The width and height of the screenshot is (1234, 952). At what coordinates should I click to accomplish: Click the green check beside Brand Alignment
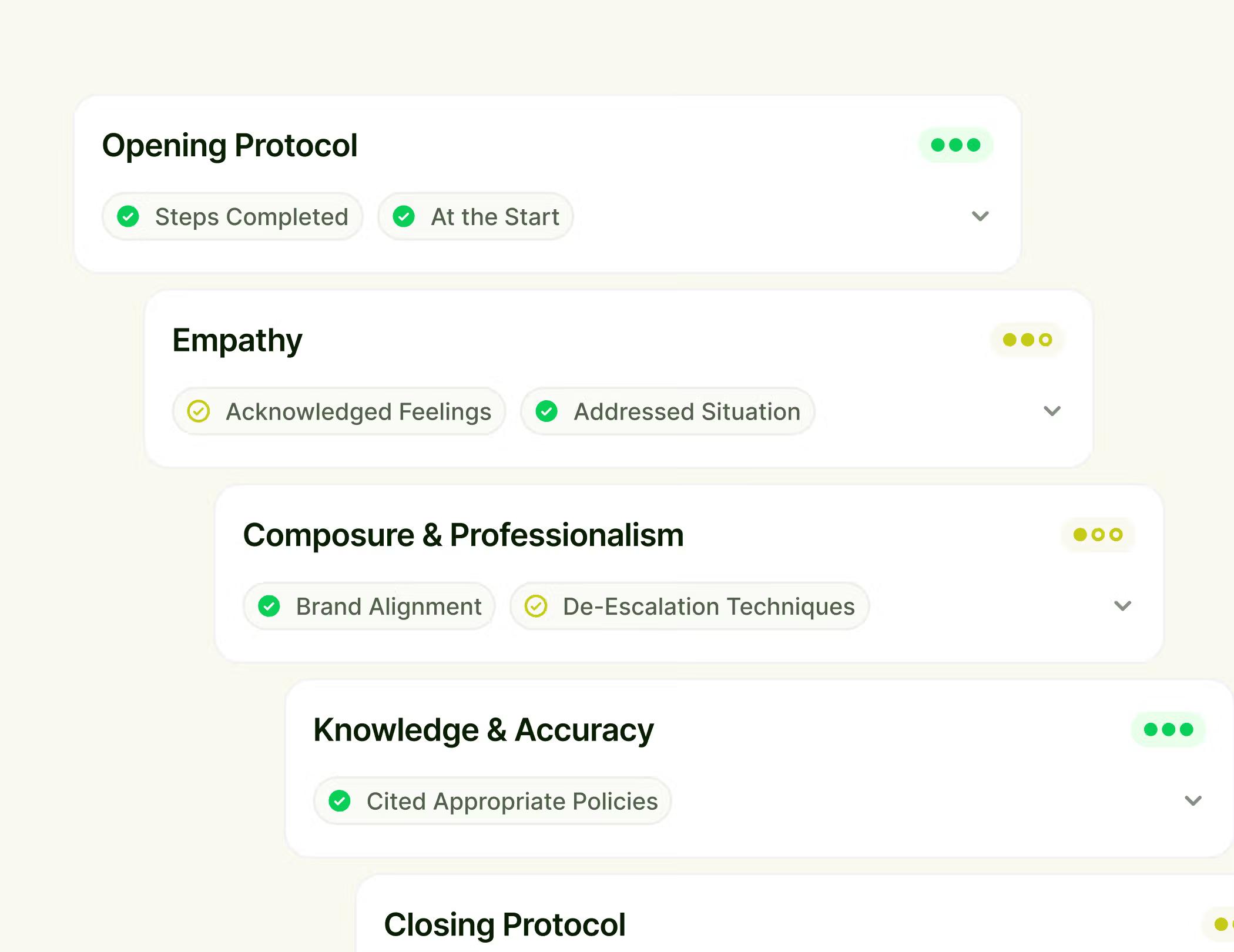pyautogui.click(x=269, y=606)
